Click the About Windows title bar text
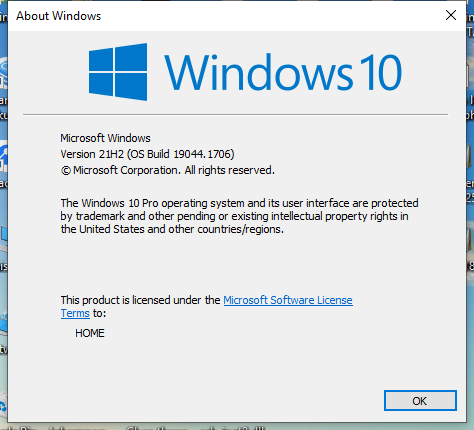The image size is (474, 430). (x=59, y=16)
